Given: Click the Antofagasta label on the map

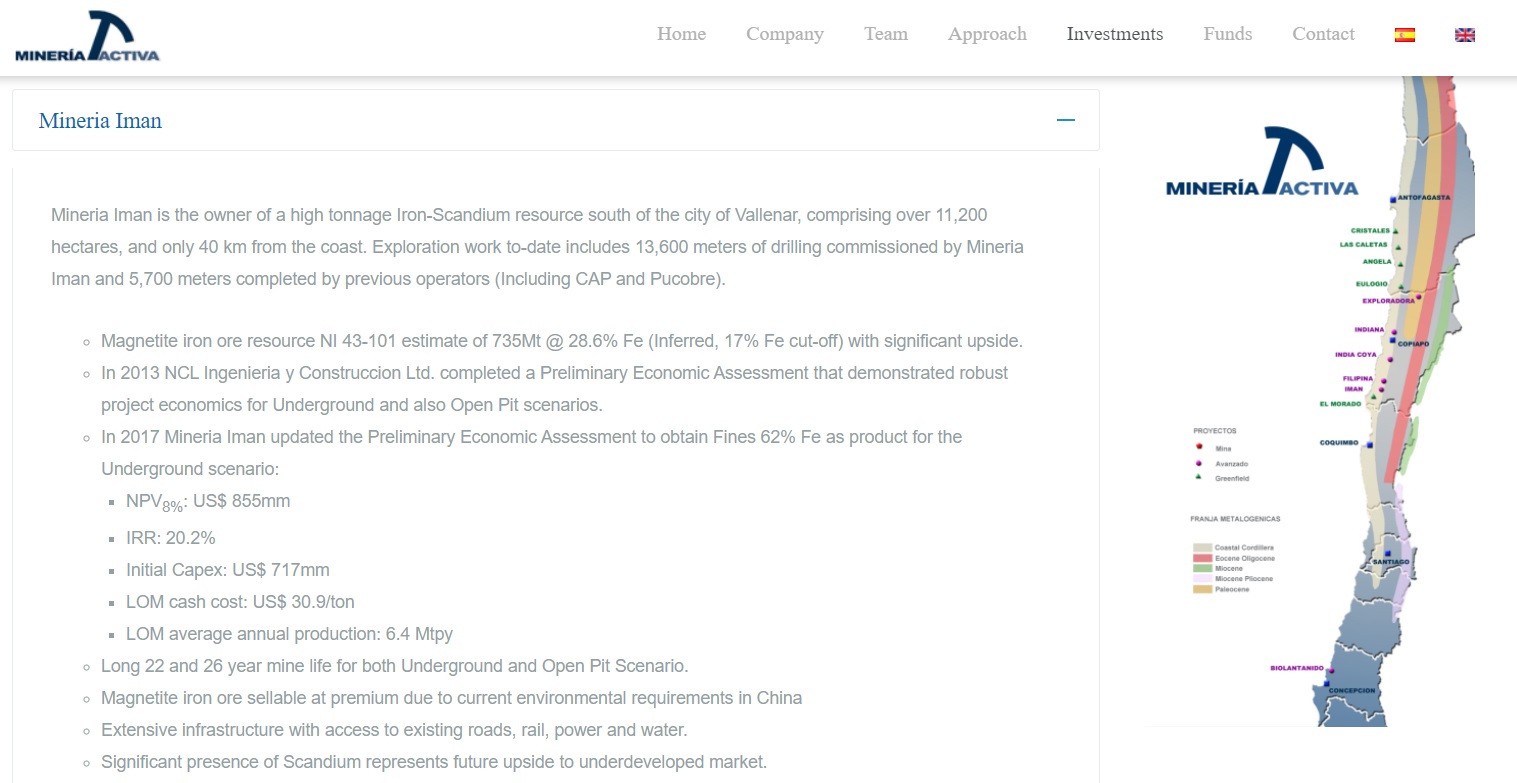Looking at the screenshot, I should point(1423,198).
